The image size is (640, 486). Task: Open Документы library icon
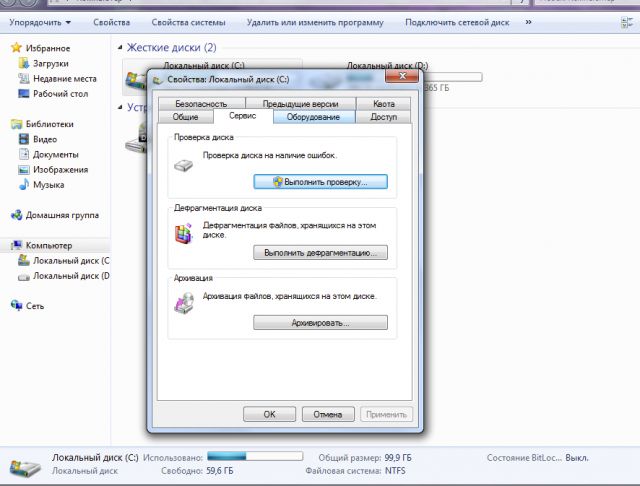[24, 154]
